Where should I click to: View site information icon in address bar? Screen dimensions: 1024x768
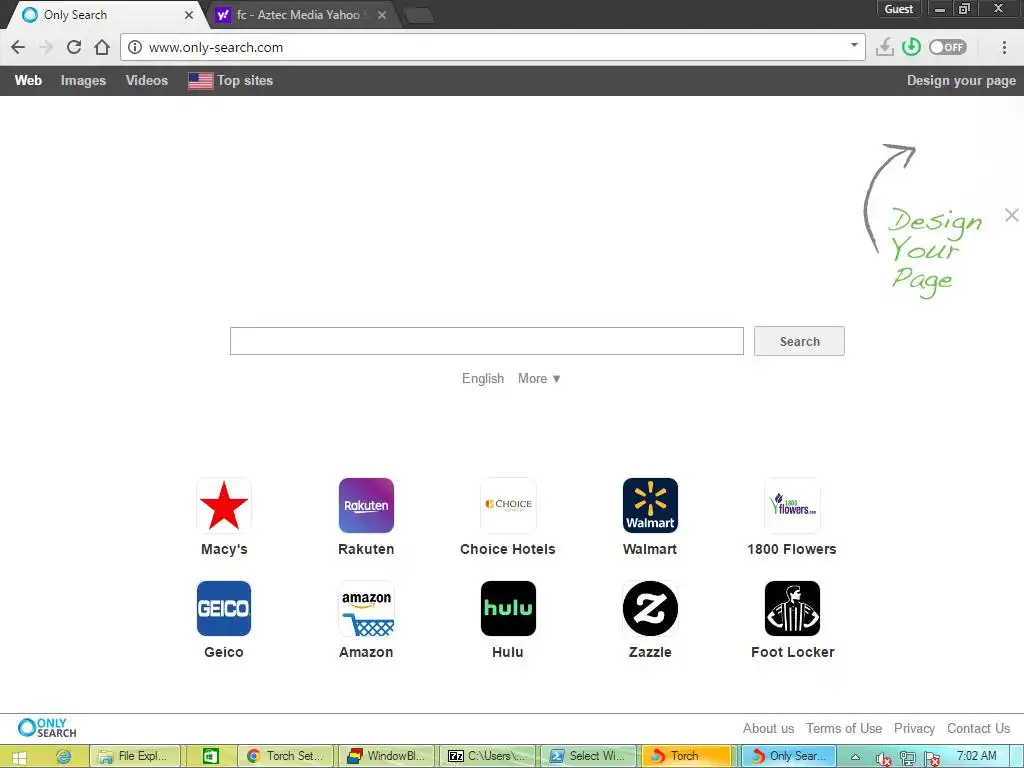tap(135, 47)
